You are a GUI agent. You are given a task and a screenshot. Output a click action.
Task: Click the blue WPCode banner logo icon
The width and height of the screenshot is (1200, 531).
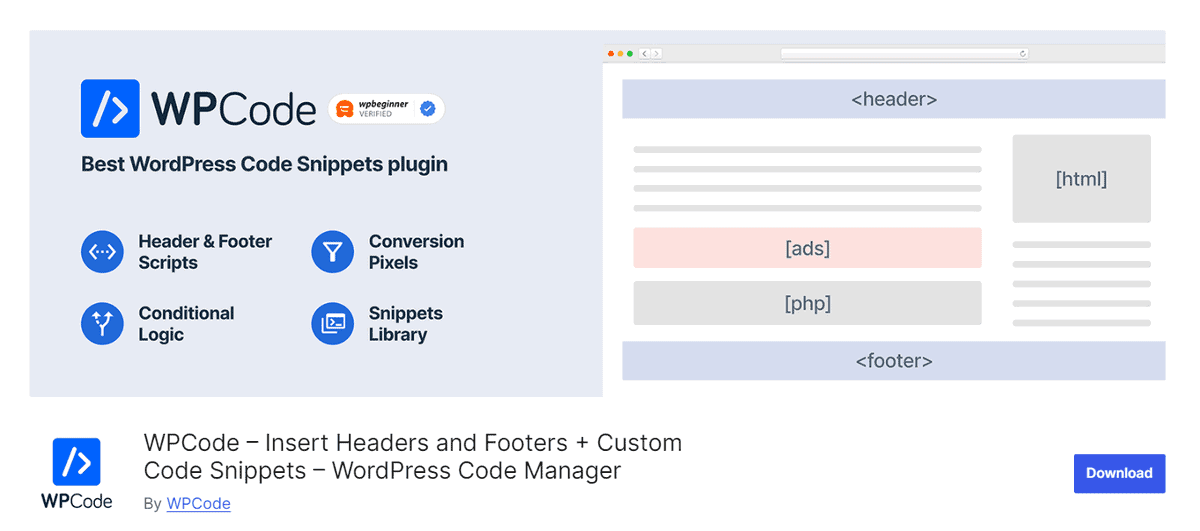(110, 109)
